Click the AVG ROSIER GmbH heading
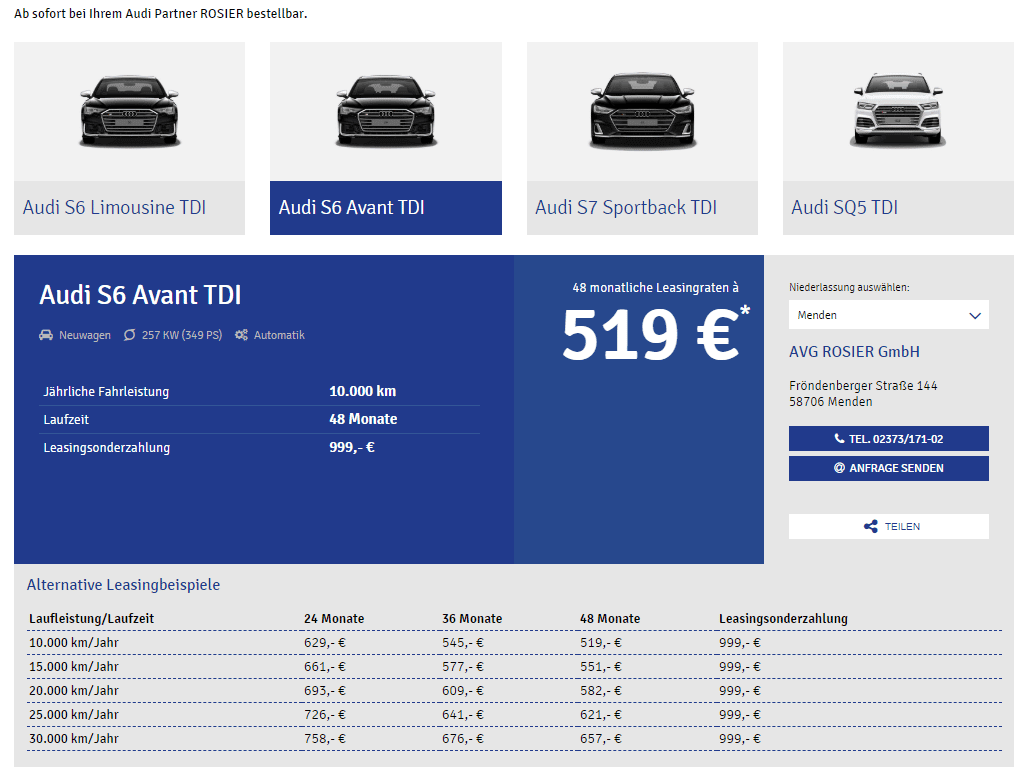This screenshot has width=1029, height=767. 854,352
